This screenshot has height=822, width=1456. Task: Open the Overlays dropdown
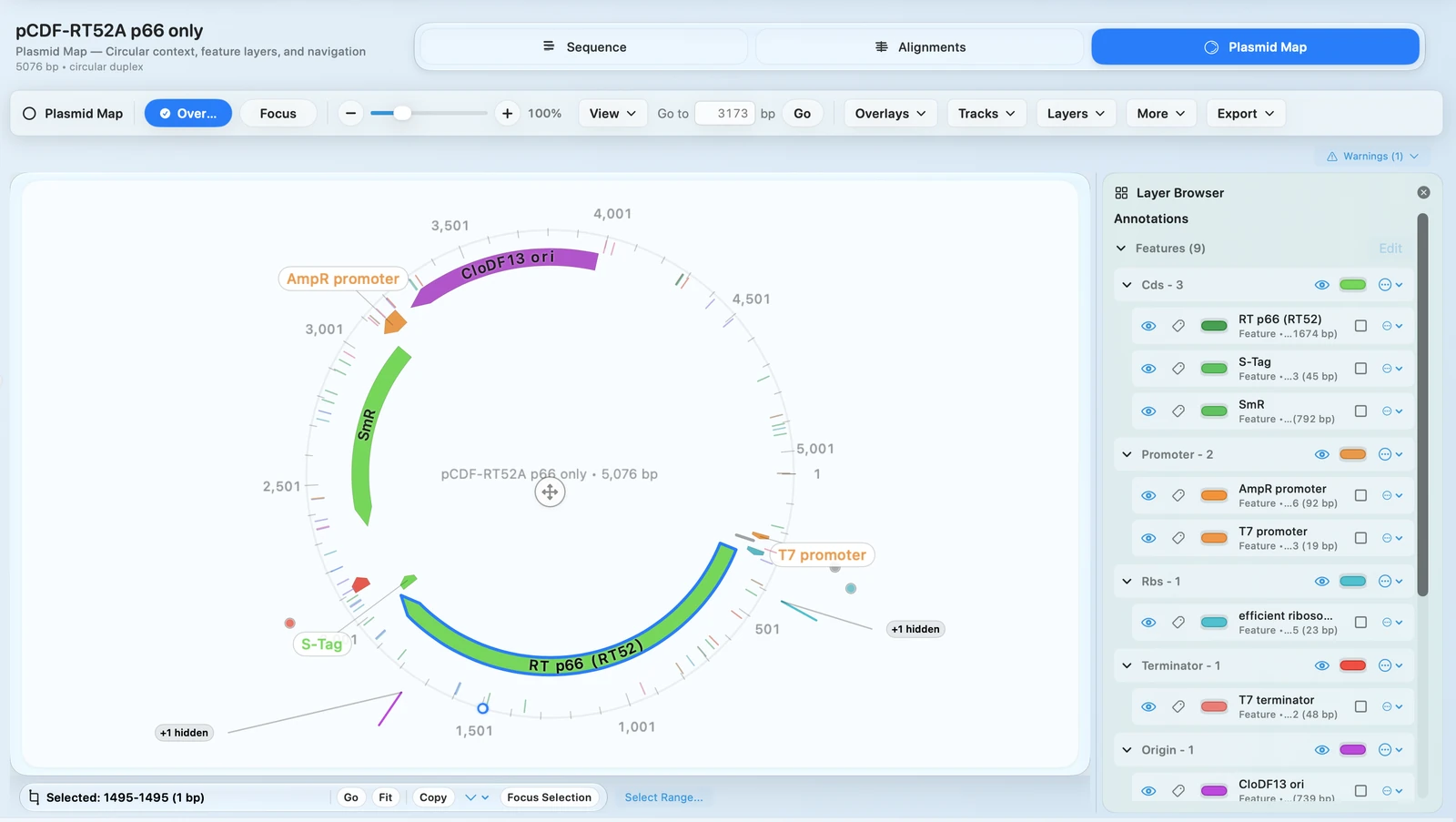click(x=890, y=114)
